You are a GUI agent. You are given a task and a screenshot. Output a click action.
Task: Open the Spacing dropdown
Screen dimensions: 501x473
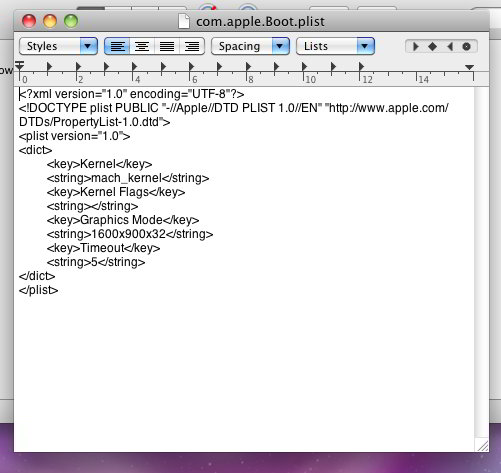[x=250, y=46]
